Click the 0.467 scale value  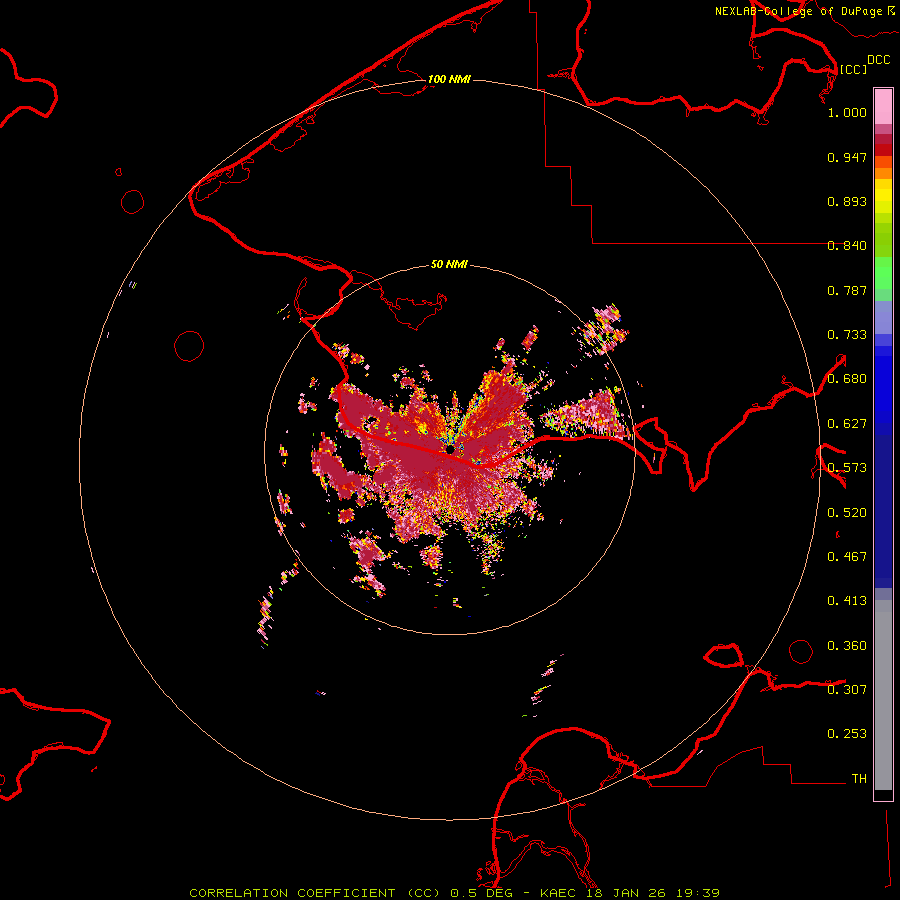pos(847,557)
